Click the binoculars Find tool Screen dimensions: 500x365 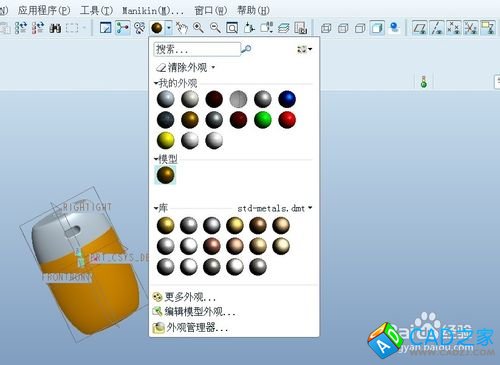click(x=55, y=28)
